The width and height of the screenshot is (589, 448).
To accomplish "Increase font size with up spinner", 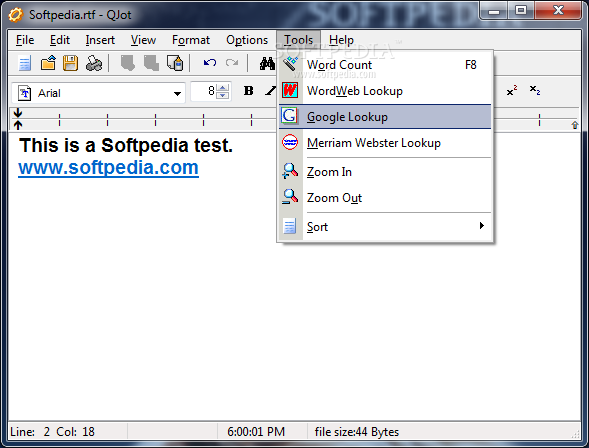I will coord(223,88).
